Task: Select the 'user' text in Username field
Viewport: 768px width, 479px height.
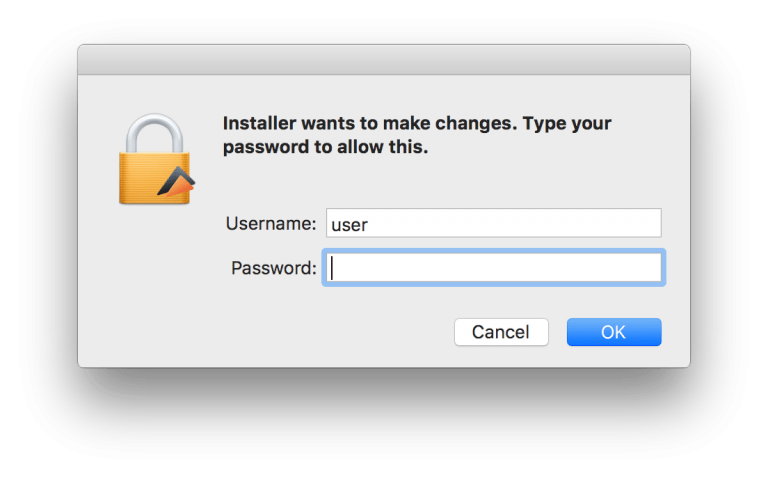Action: click(x=349, y=225)
